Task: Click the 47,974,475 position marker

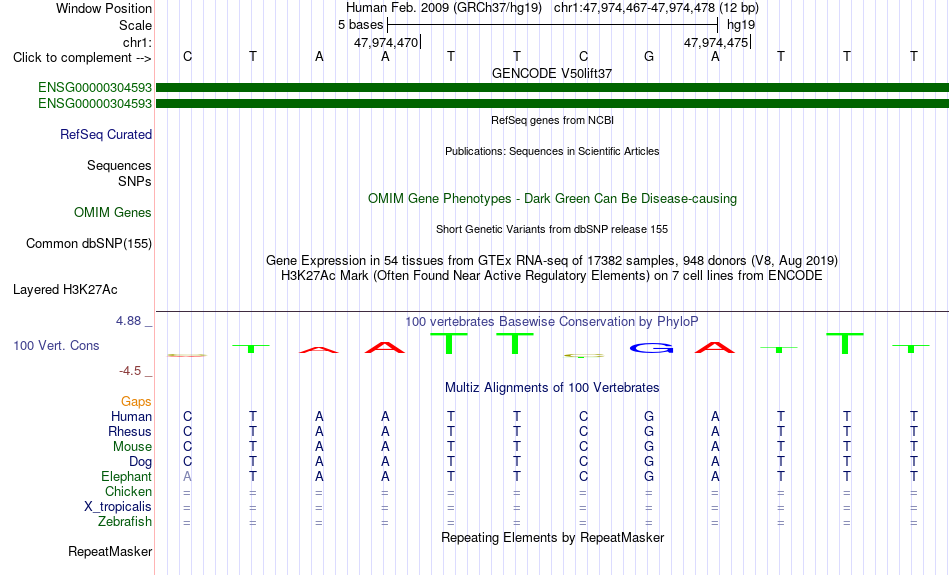Action: 717,42
